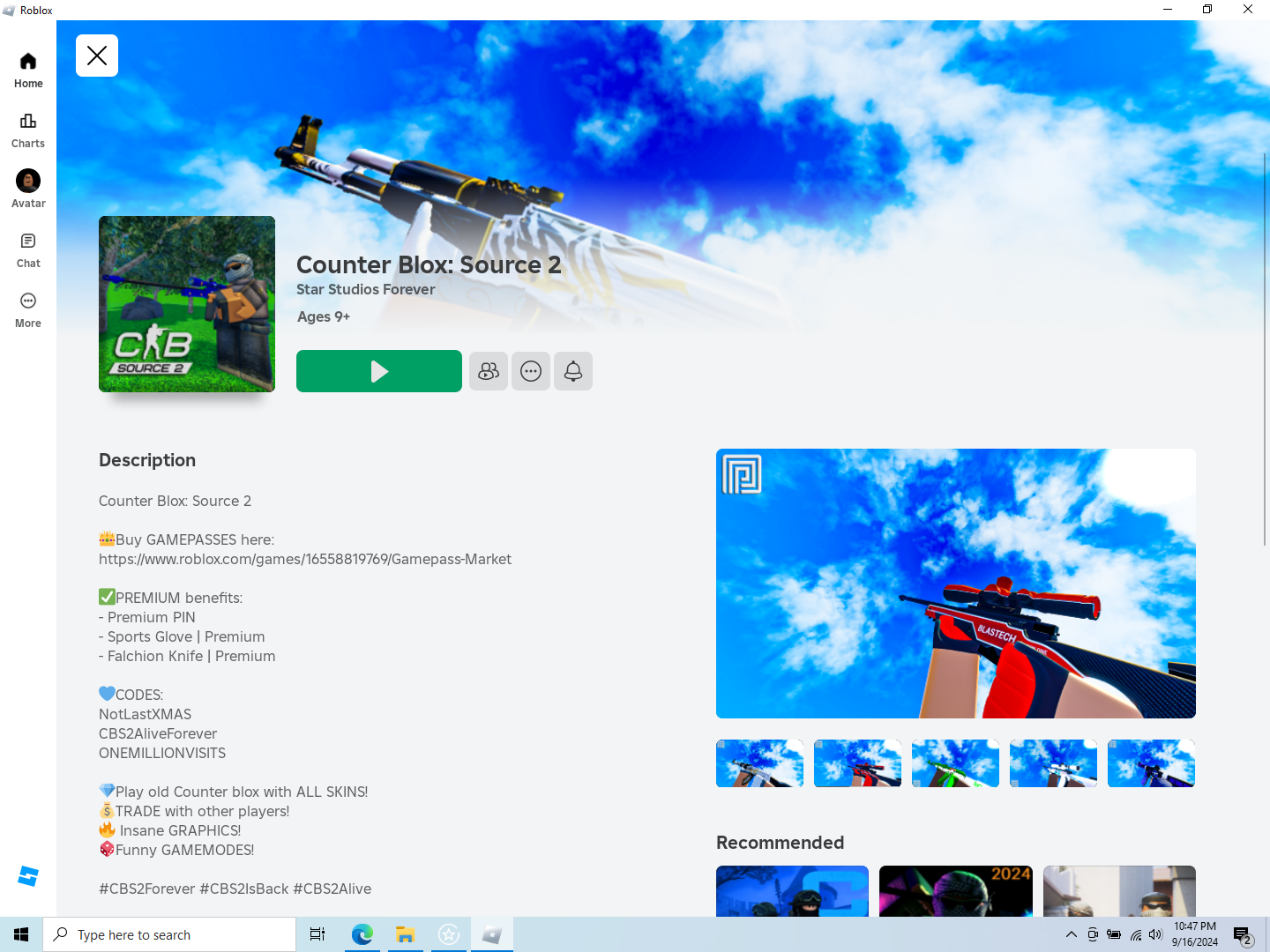Open the invite friends button
1270x952 pixels.
[489, 371]
